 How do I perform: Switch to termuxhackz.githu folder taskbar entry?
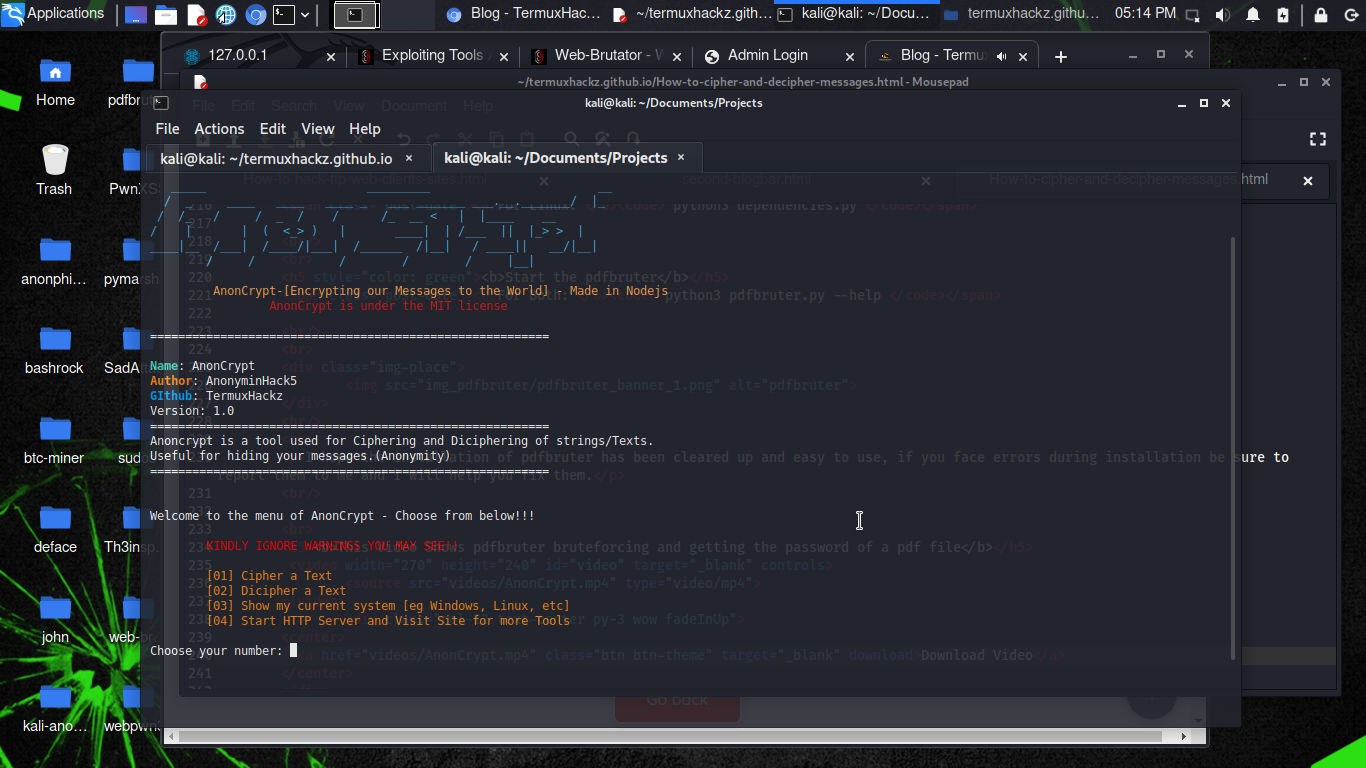1022,14
